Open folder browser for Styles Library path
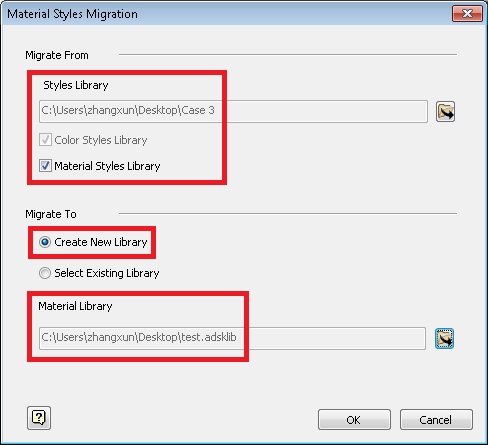The image size is (488, 445). (x=445, y=112)
